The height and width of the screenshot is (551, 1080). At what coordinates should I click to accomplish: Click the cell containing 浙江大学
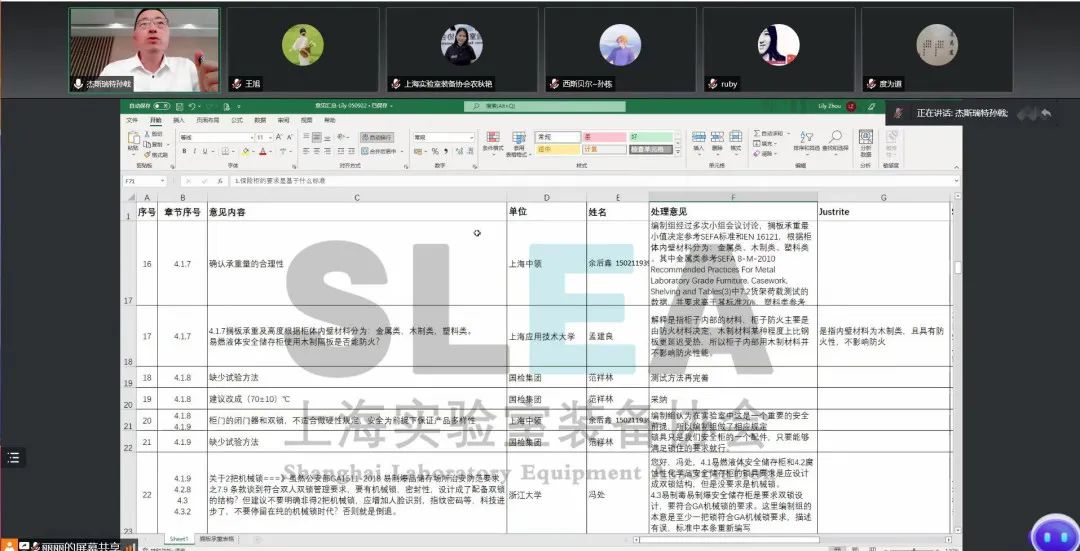pos(546,494)
